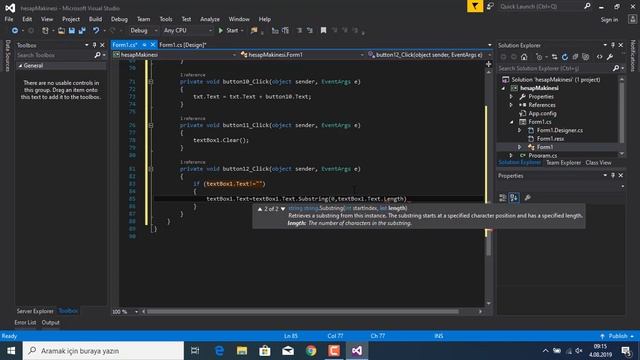Click the Save All toolbar icon
The image size is (640, 360).
[82, 31]
